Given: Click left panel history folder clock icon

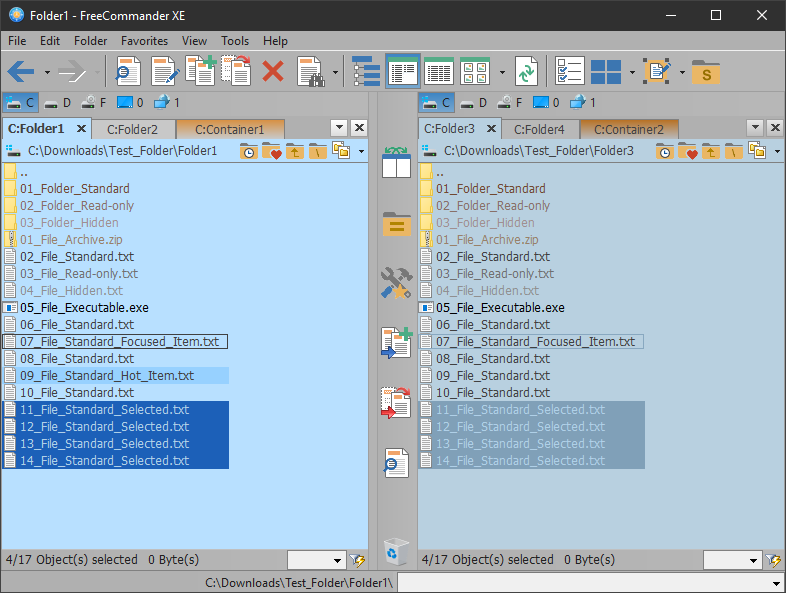Looking at the screenshot, I should pos(249,151).
